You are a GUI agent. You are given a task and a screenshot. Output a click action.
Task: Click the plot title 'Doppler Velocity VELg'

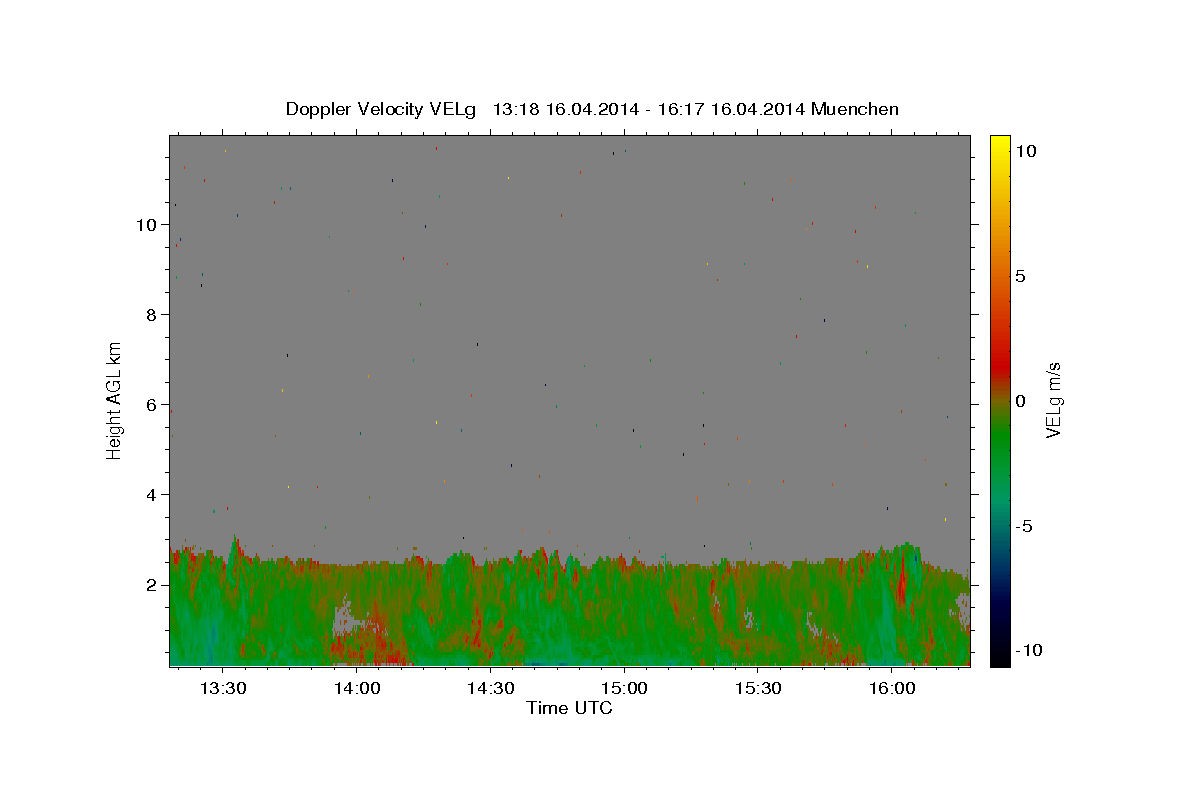pyautogui.click(x=383, y=109)
